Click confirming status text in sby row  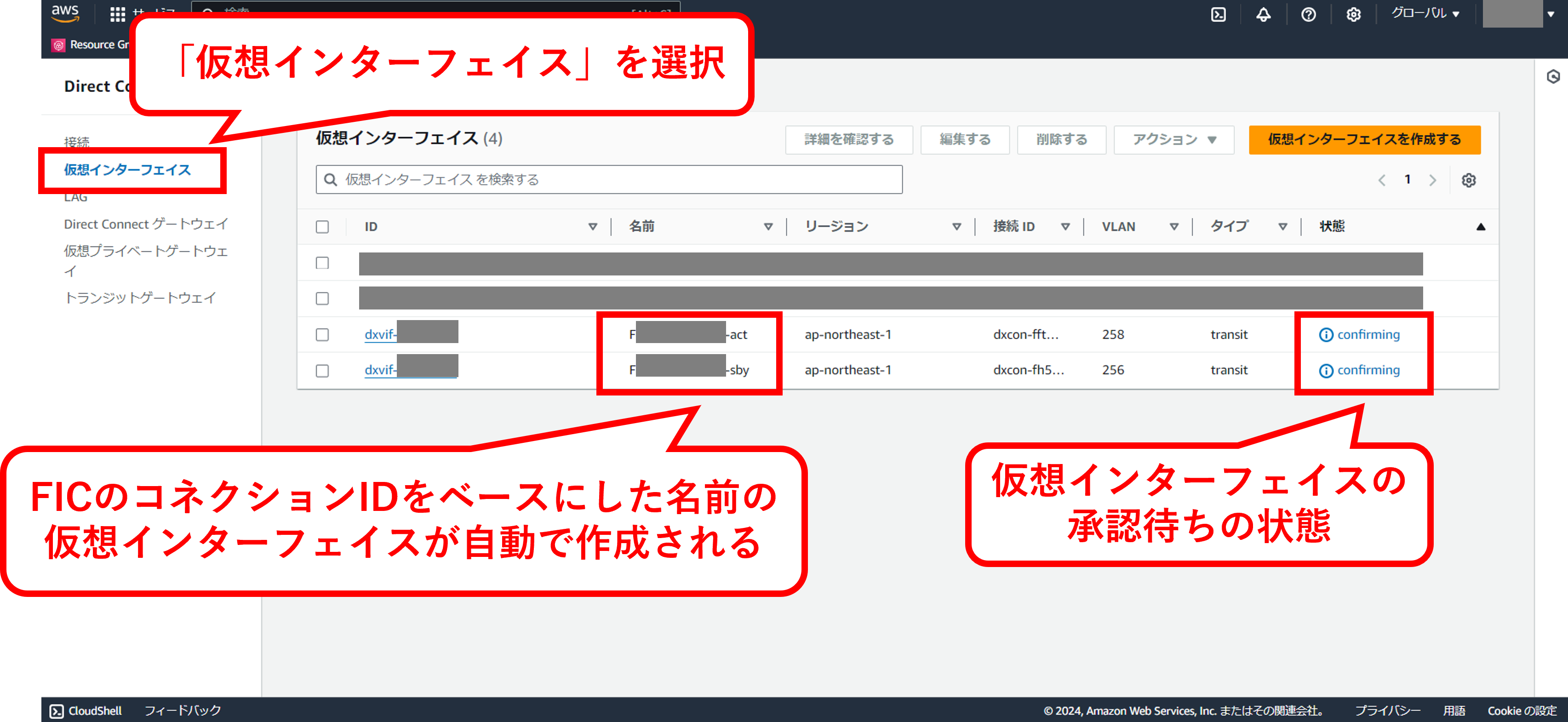click(x=1368, y=370)
